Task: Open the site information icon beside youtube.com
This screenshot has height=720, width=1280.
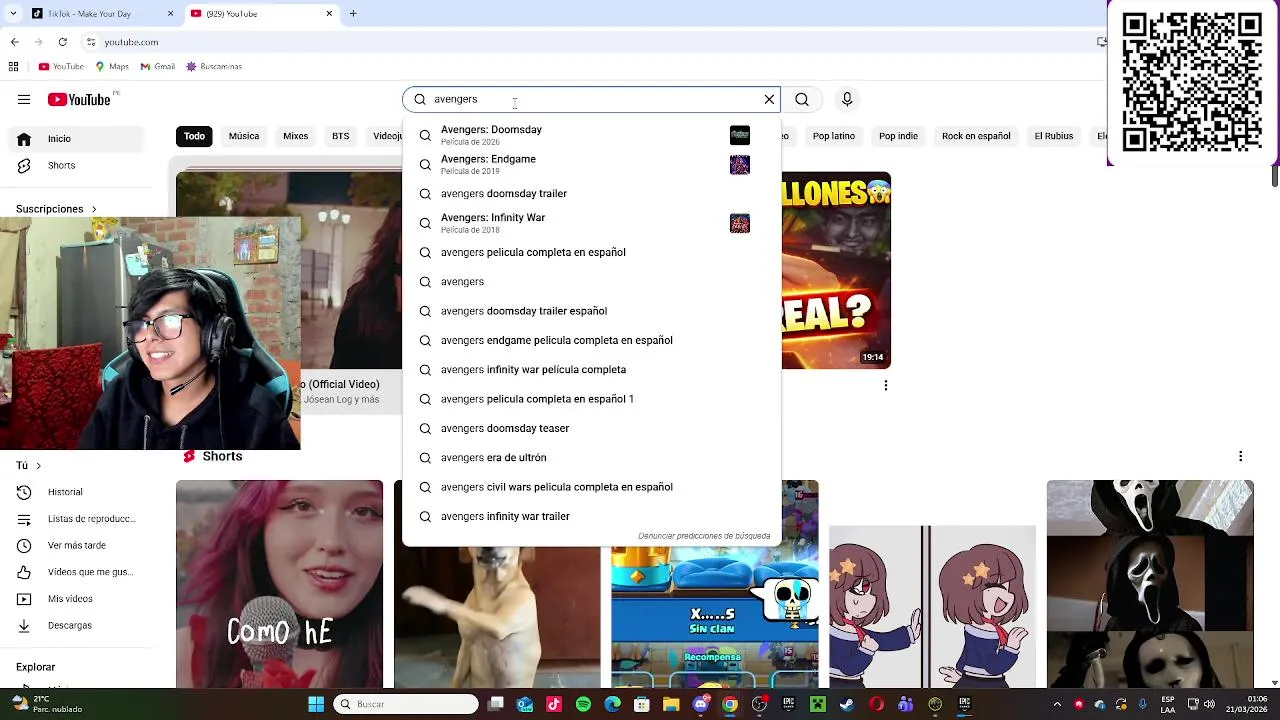Action: click(91, 42)
